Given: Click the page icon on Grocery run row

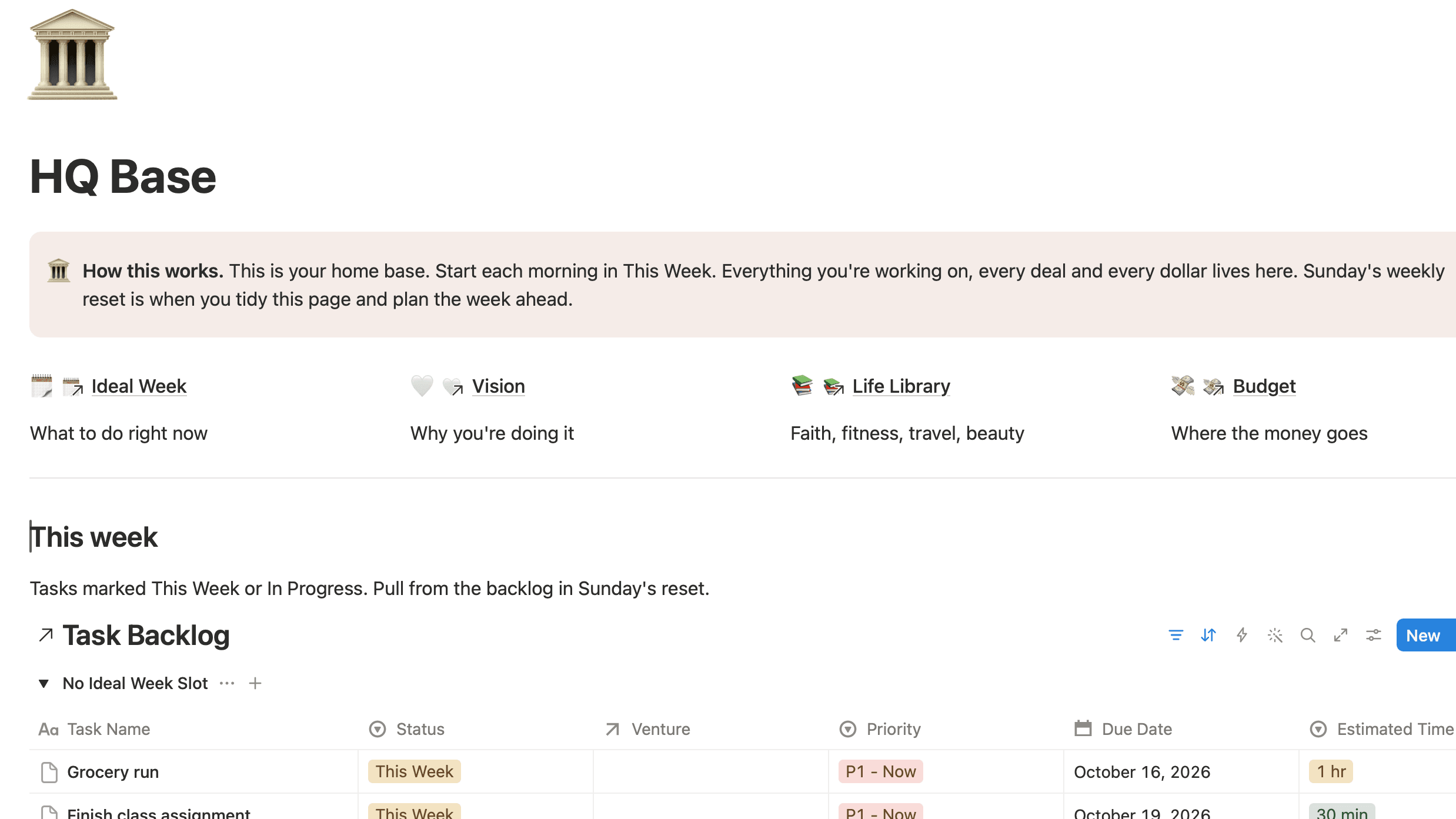Looking at the screenshot, I should (x=49, y=772).
